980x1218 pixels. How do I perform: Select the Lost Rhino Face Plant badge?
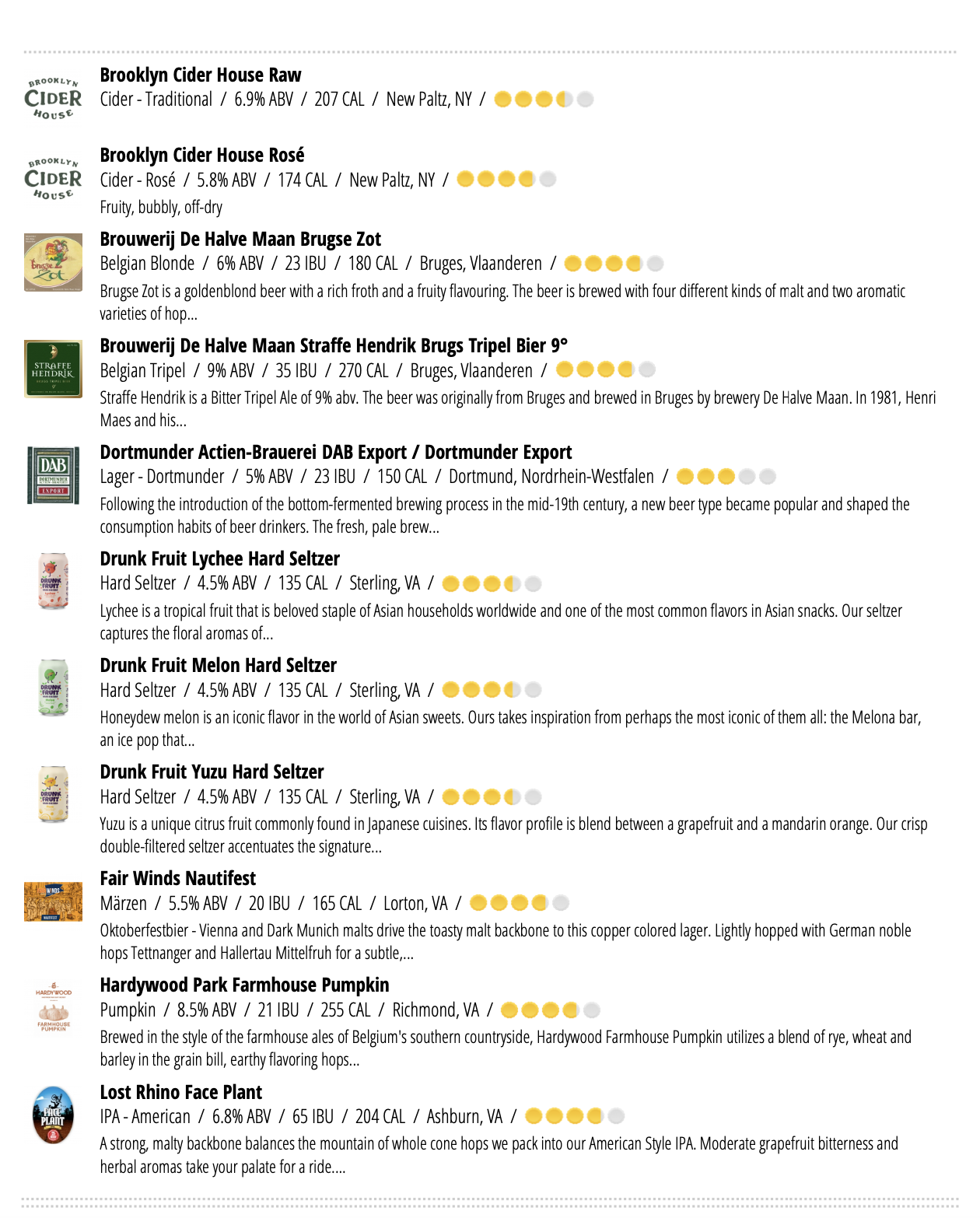(x=53, y=1115)
